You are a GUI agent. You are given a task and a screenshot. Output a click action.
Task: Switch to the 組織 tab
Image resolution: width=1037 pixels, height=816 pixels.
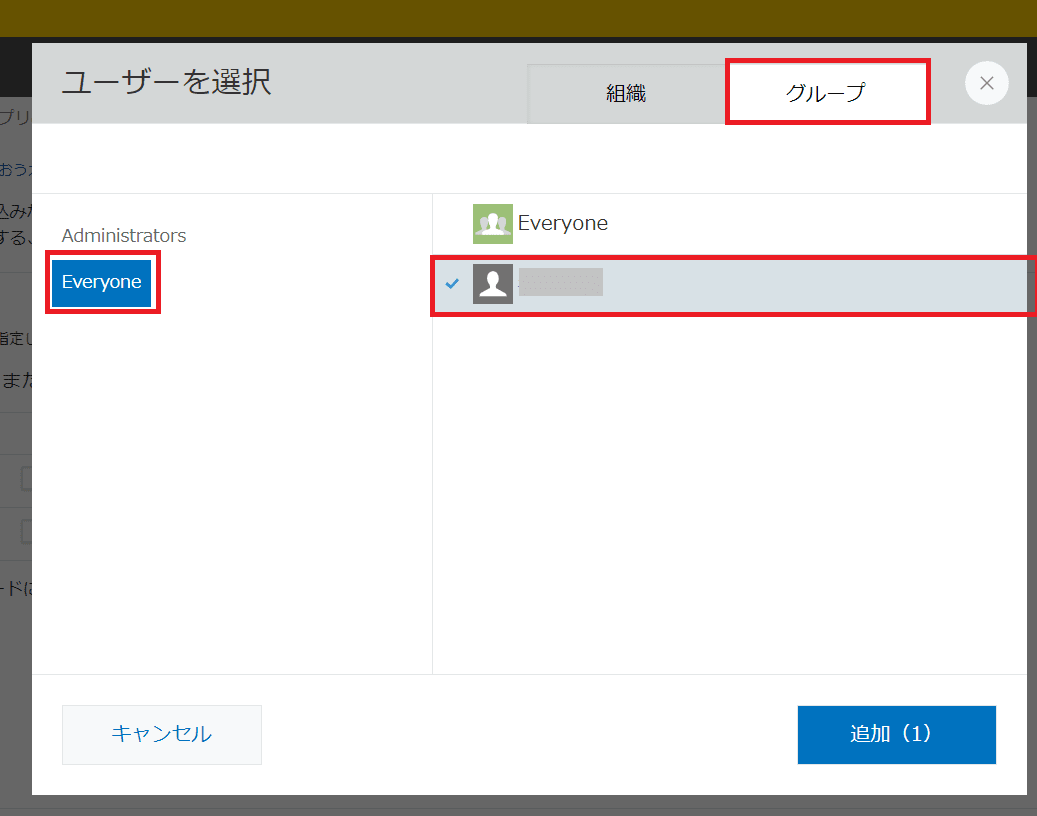(x=626, y=94)
